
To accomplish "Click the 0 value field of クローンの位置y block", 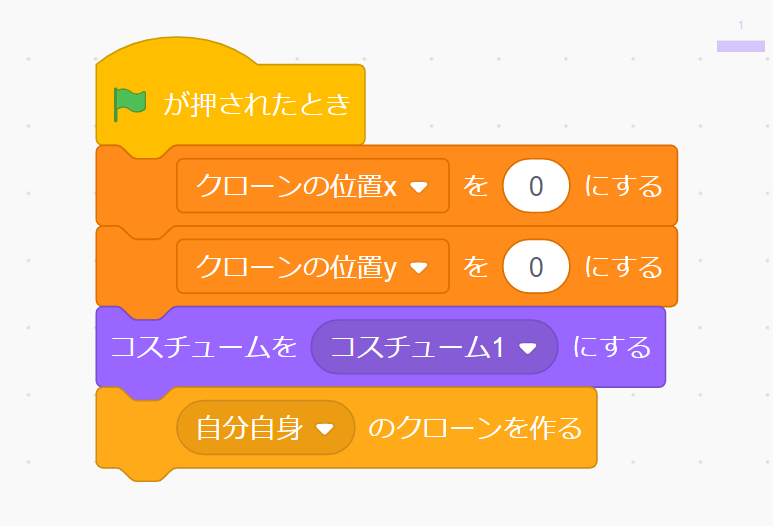I will (536, 267).
